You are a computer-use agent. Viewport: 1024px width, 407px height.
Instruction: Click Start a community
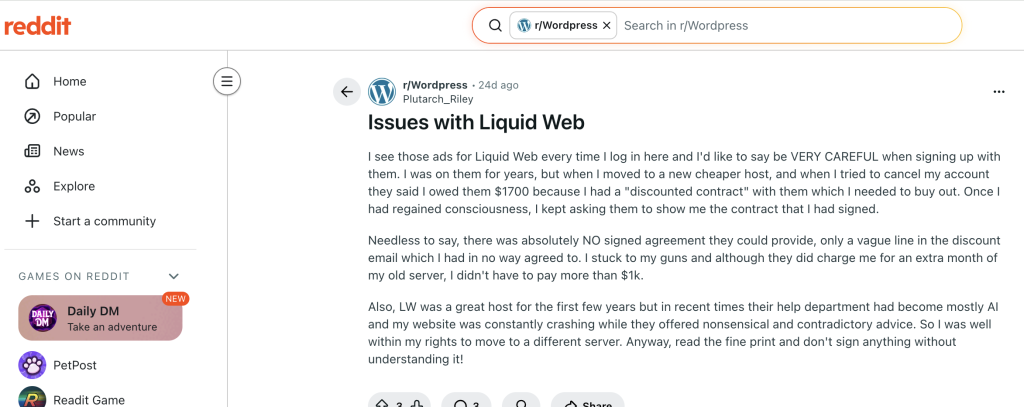(104, 221)
